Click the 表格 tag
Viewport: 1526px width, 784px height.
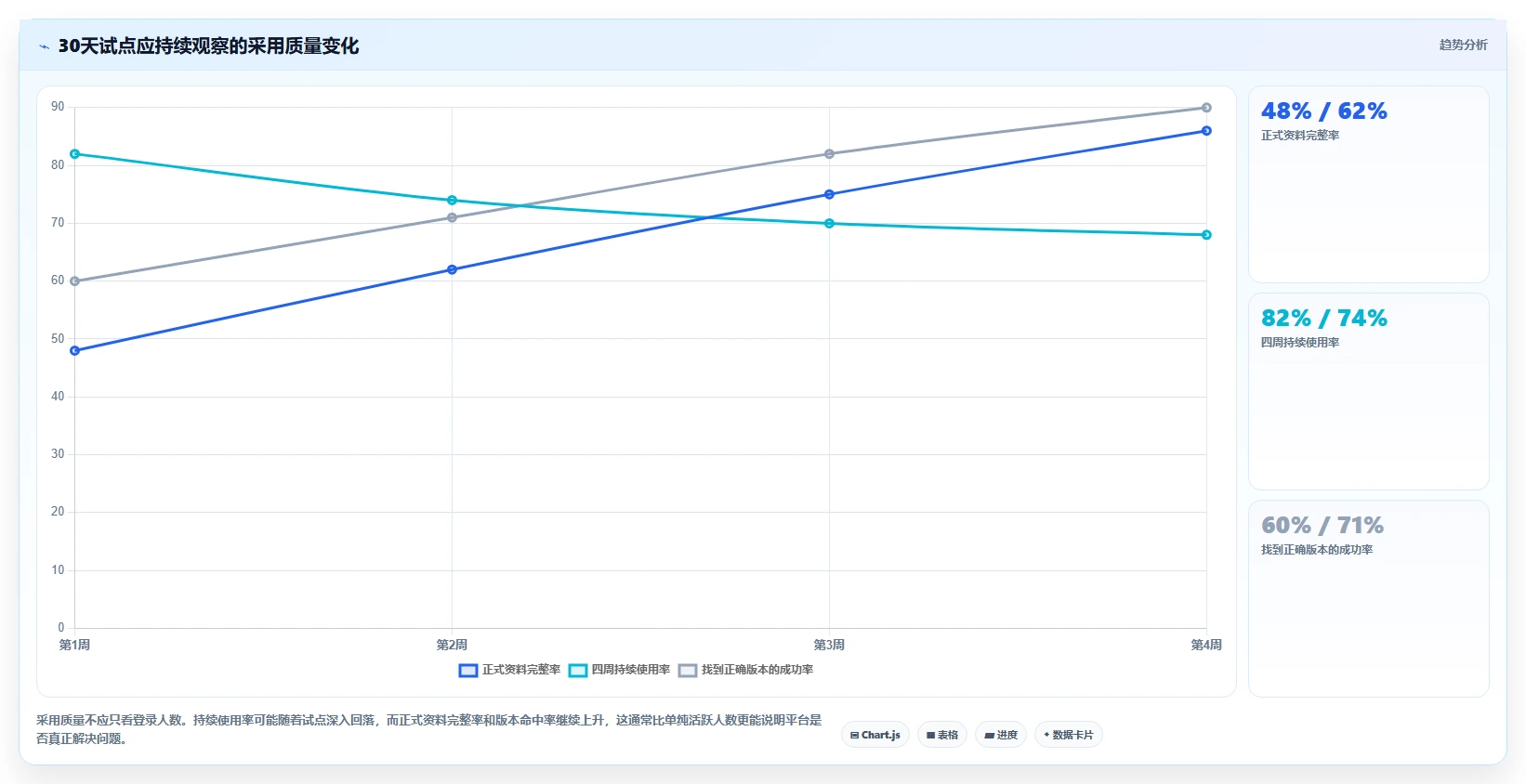pos(942,735)
